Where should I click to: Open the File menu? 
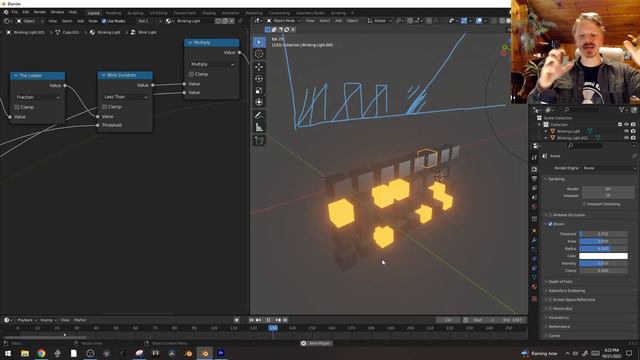tap(15, 12)
